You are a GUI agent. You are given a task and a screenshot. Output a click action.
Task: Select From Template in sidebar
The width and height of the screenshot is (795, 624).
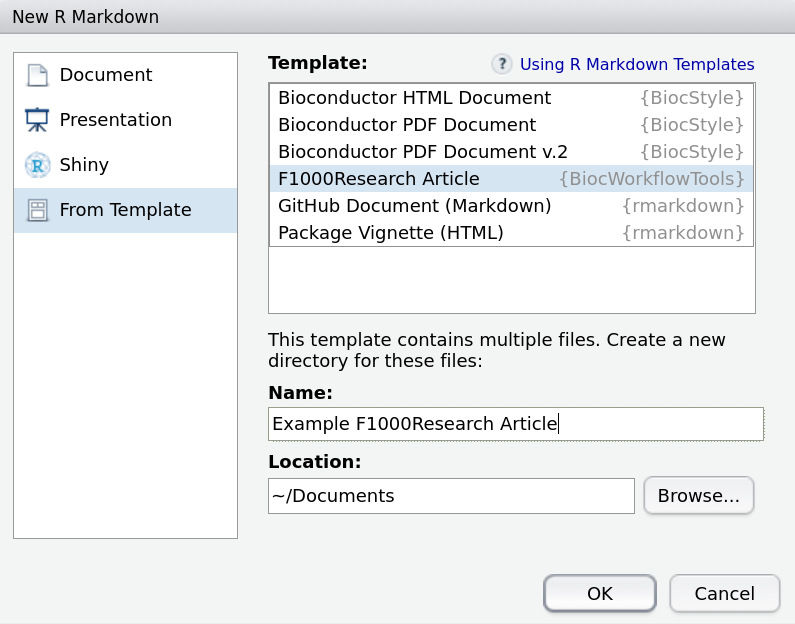click(125, 210)
